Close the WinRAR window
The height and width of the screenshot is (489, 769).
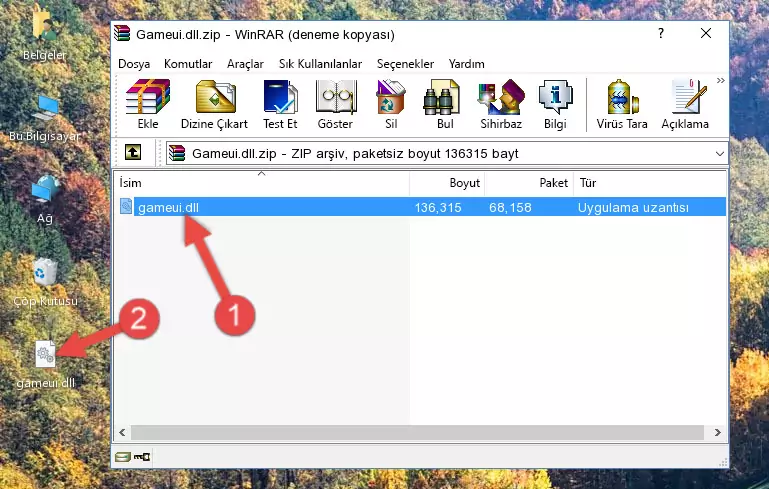[x=706, y=33]
